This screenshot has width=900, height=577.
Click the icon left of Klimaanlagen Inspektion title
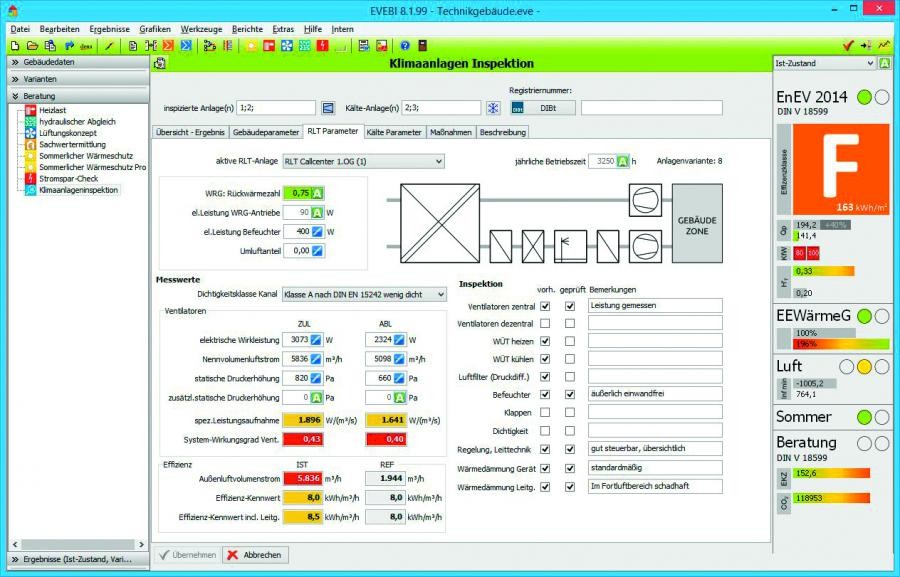tap(160, 63)
